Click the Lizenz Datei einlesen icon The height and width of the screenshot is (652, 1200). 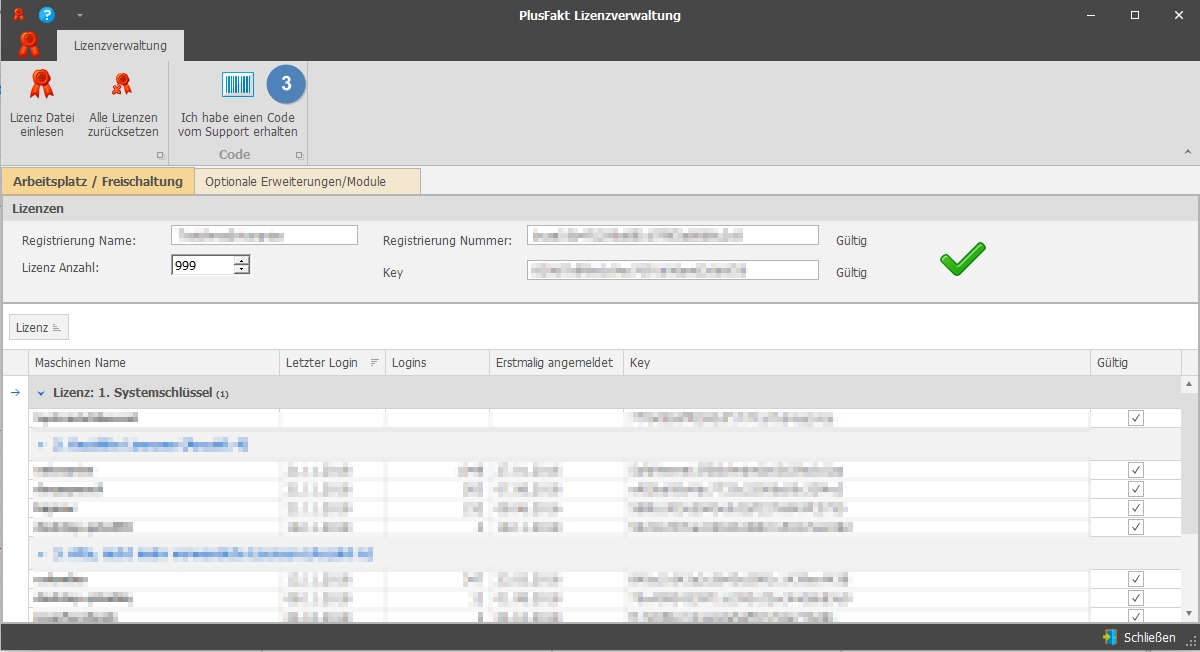42,84
